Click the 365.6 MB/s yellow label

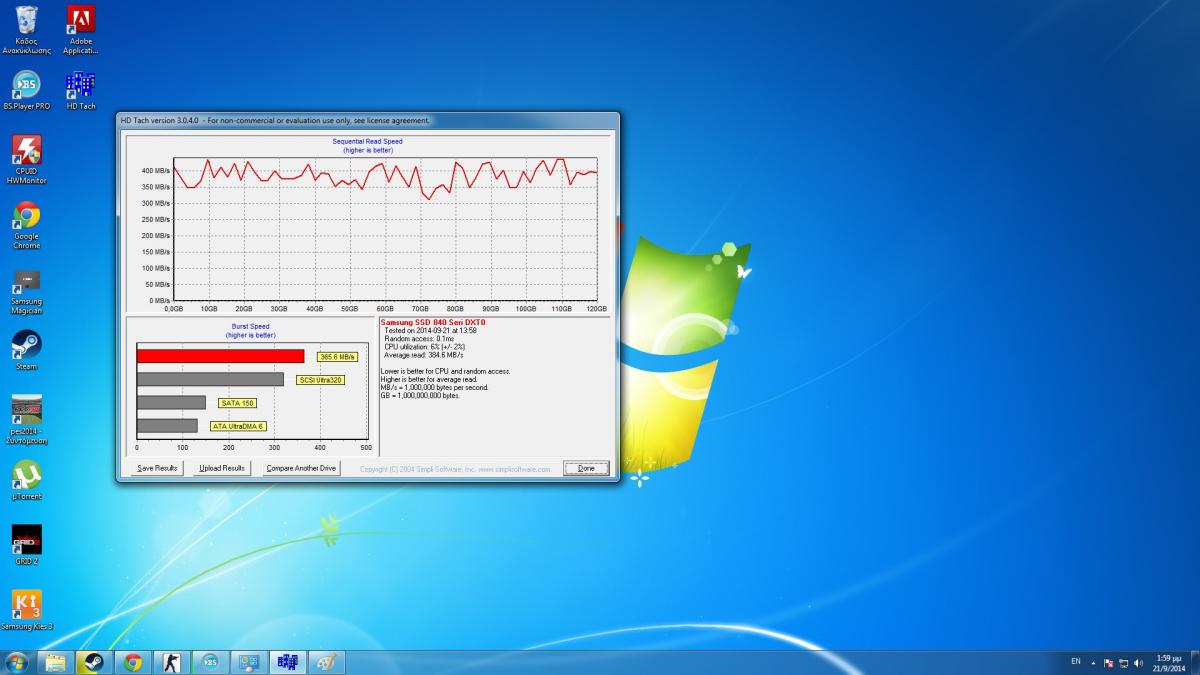[338, 357]
